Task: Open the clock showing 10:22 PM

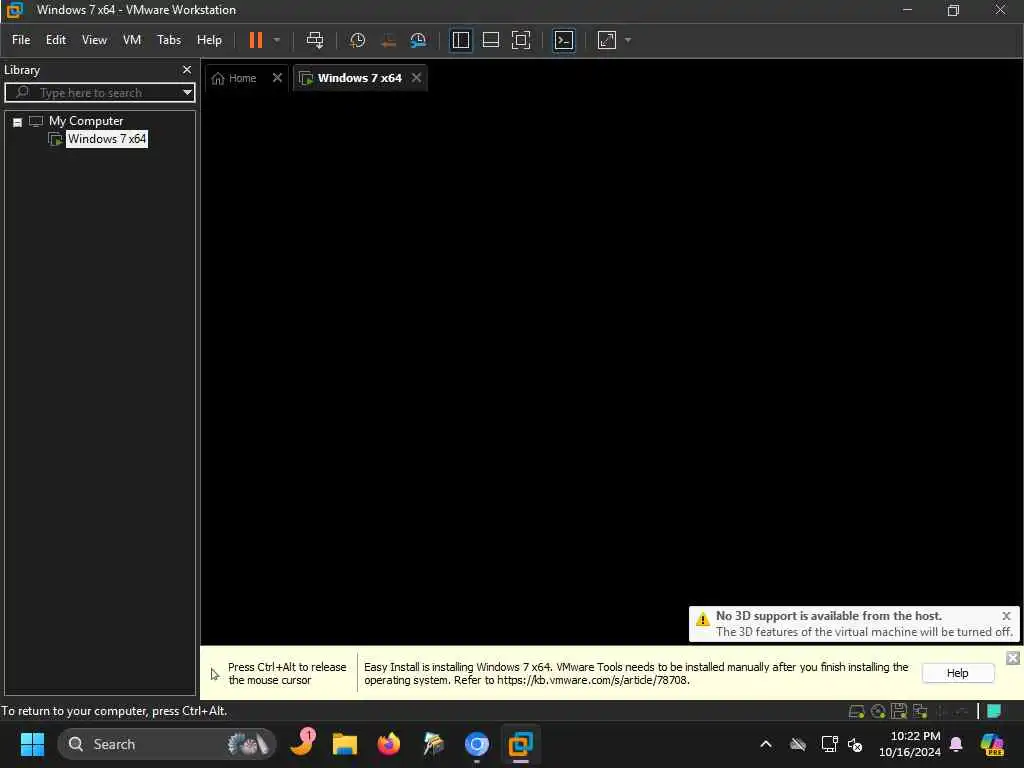Action: pyautogui.click(x=910, y=744)
